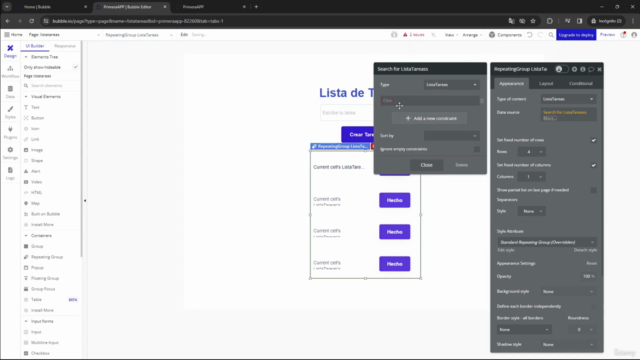The height and width of the screenshot is (360, 640).
Task: Select the Group Focus container element
Action: [43, 289]
